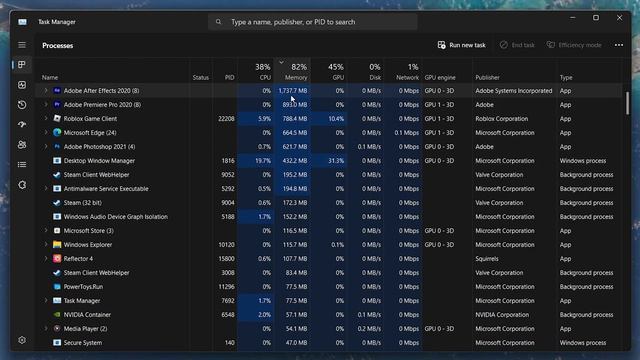This screenshot has width=640, height=360.
Task: Expand Windows Explorer process group
Action: click(x=46, y=244)
